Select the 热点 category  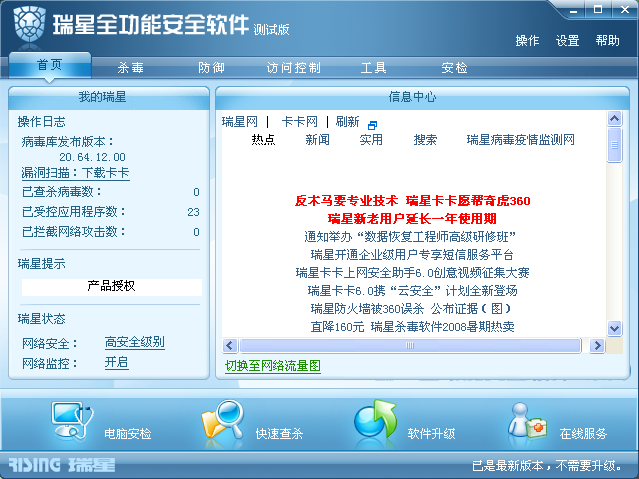(263, 140)
